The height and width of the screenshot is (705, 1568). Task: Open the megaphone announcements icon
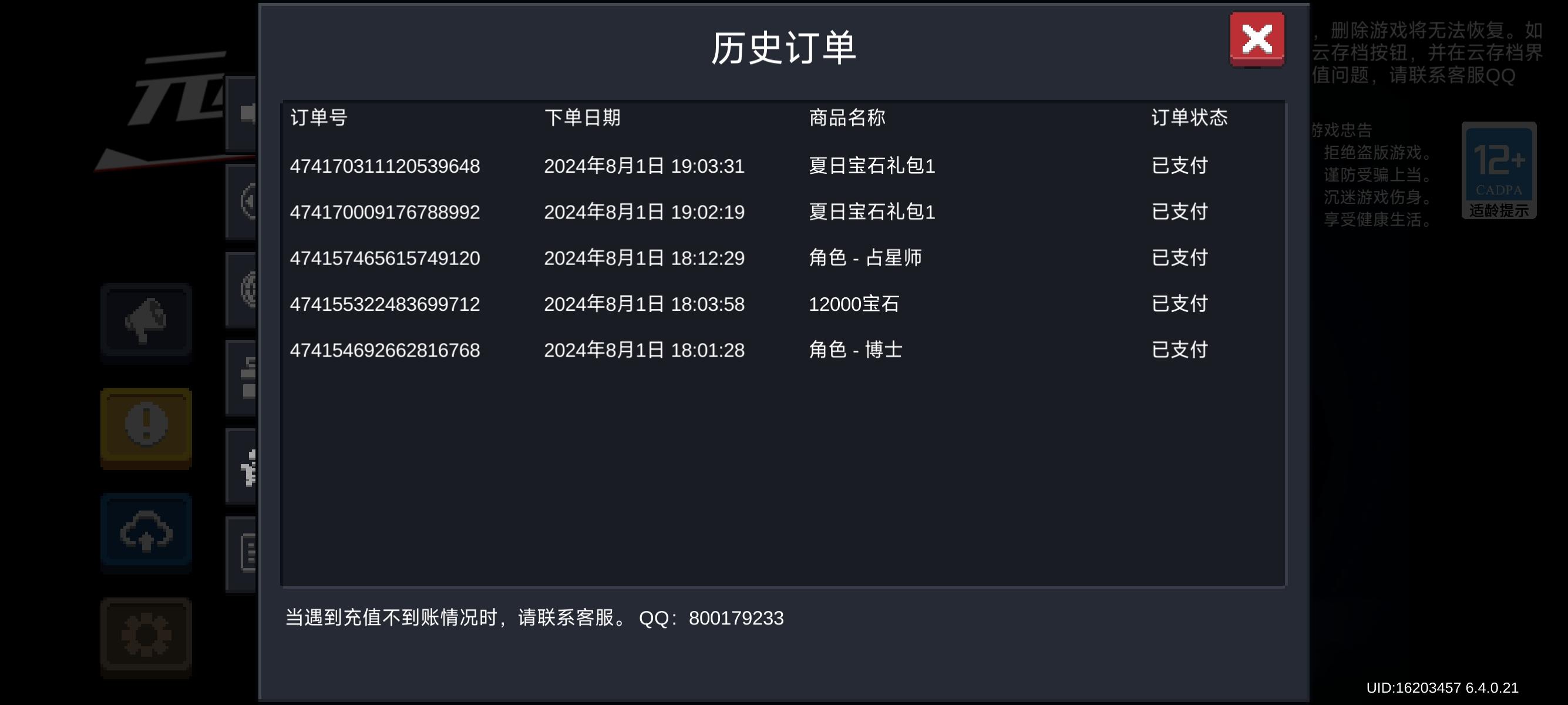click(x=146, y=321)
